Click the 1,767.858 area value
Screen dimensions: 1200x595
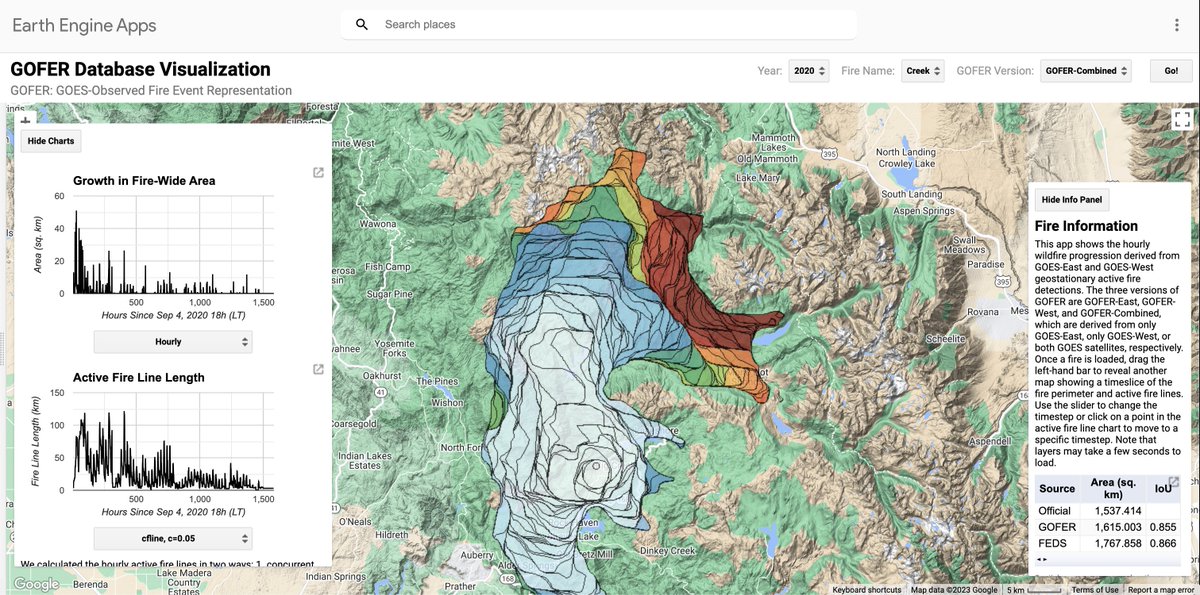pos(1116,543)
